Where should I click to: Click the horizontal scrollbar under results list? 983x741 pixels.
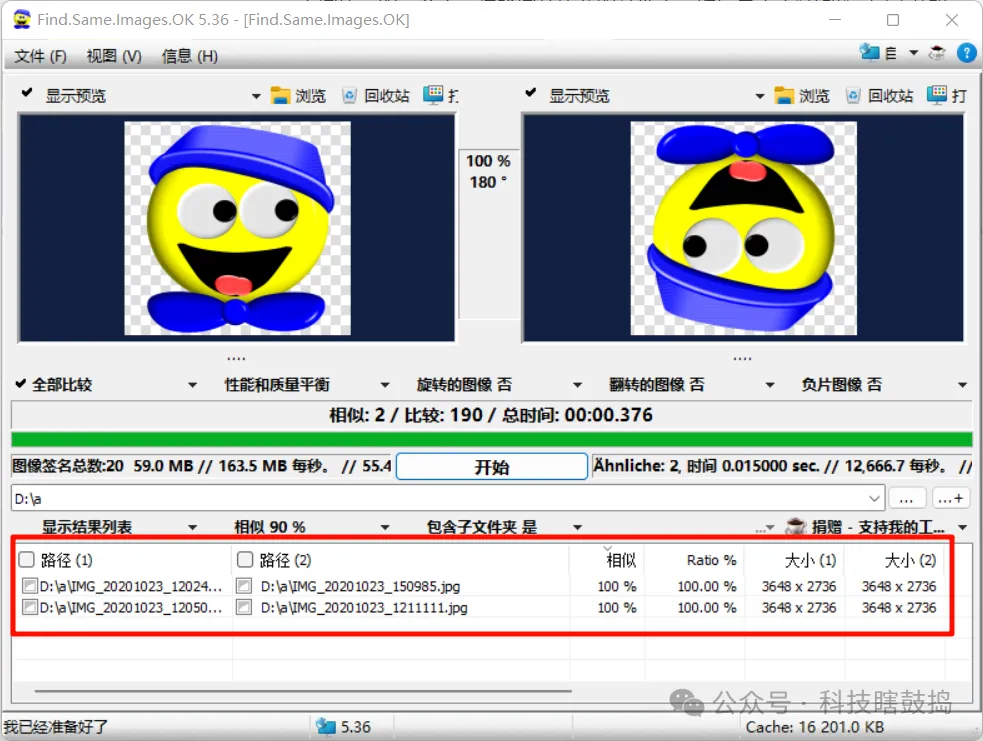pos(303,691)
